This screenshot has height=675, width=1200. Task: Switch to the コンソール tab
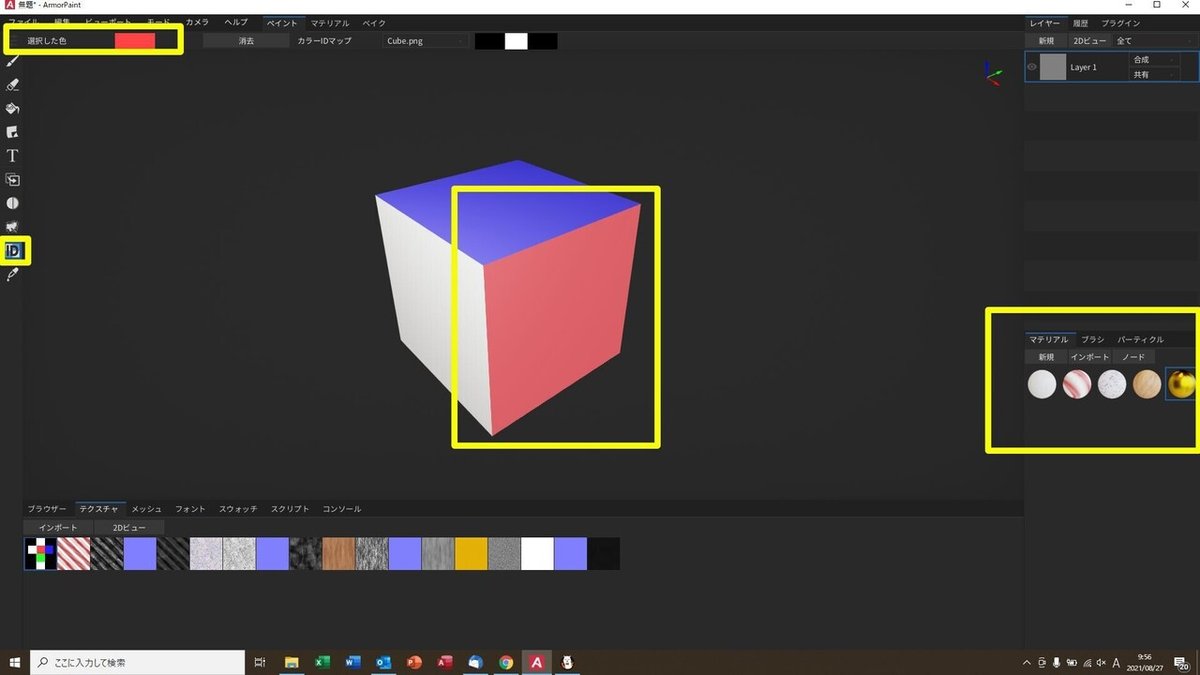pyautogui.click(x=342, y=509)
